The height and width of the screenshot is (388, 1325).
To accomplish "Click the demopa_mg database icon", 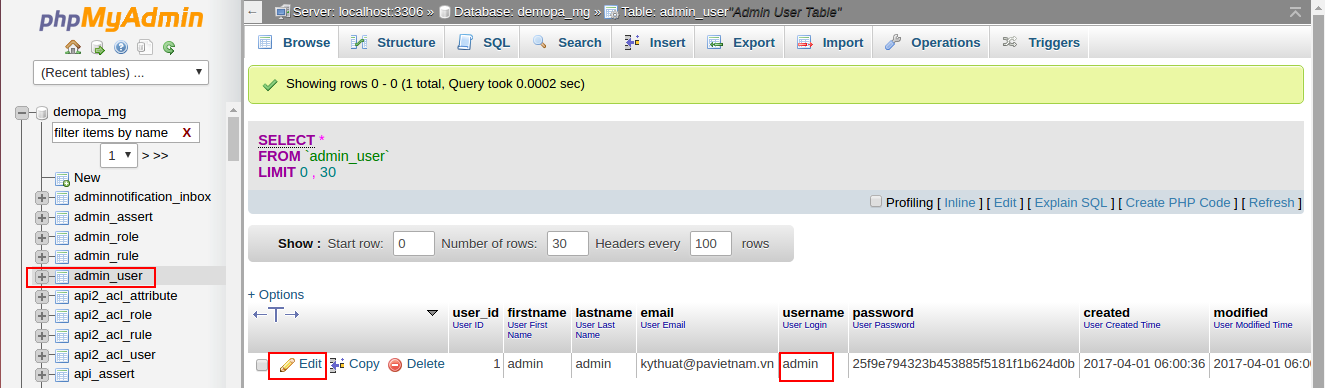I will [42, 112].
